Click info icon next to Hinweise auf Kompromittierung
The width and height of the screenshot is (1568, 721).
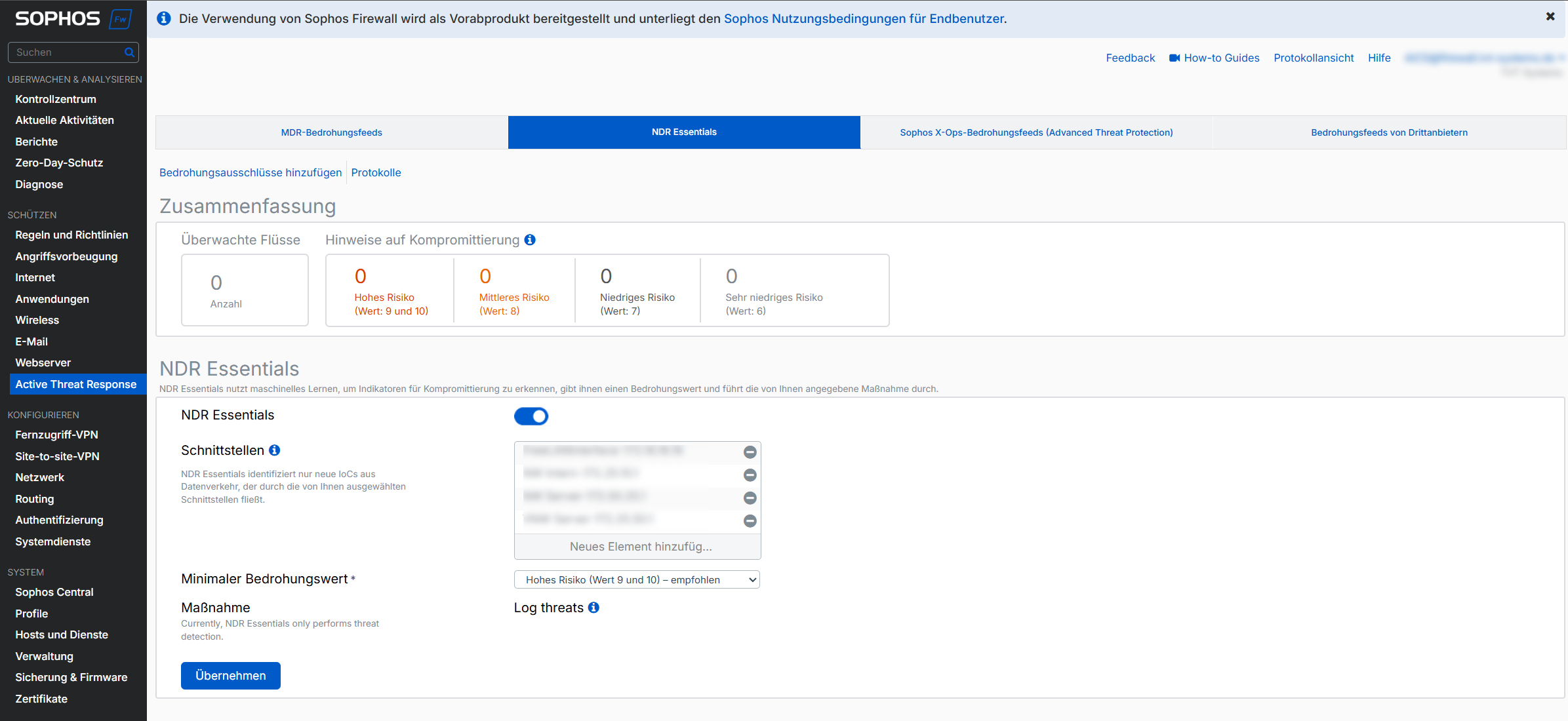(x=530, y=240)
